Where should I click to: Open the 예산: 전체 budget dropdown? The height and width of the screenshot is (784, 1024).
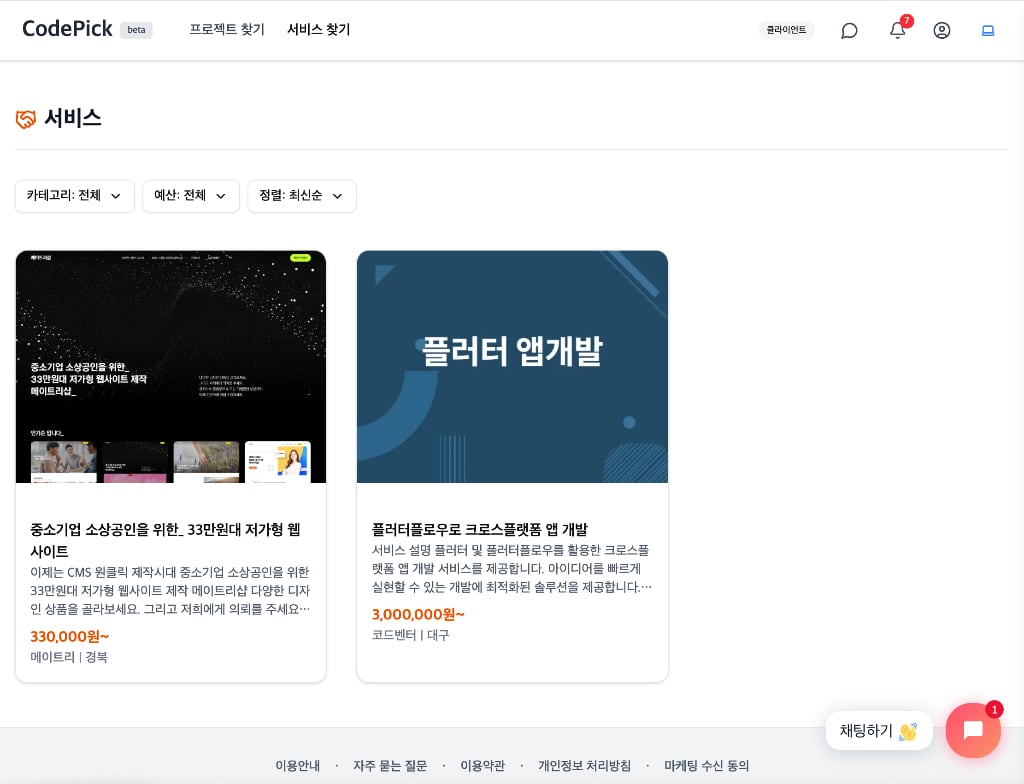191,196
